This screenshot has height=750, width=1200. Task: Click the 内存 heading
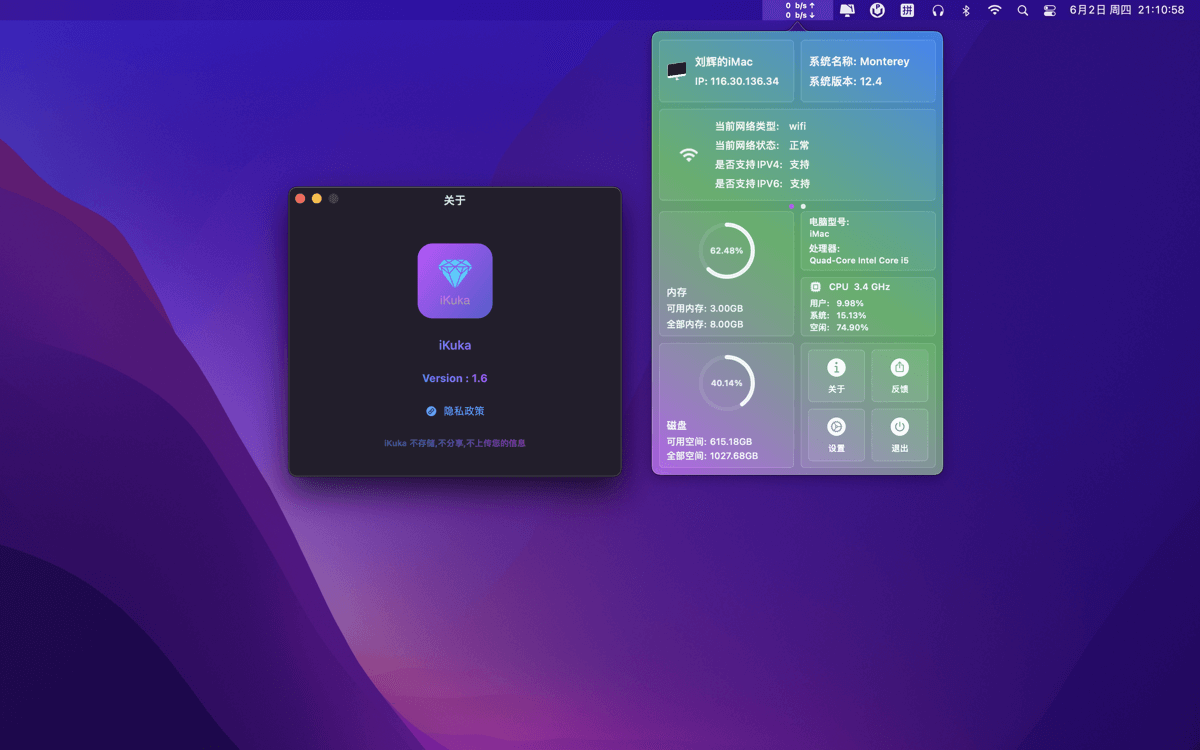677,292
